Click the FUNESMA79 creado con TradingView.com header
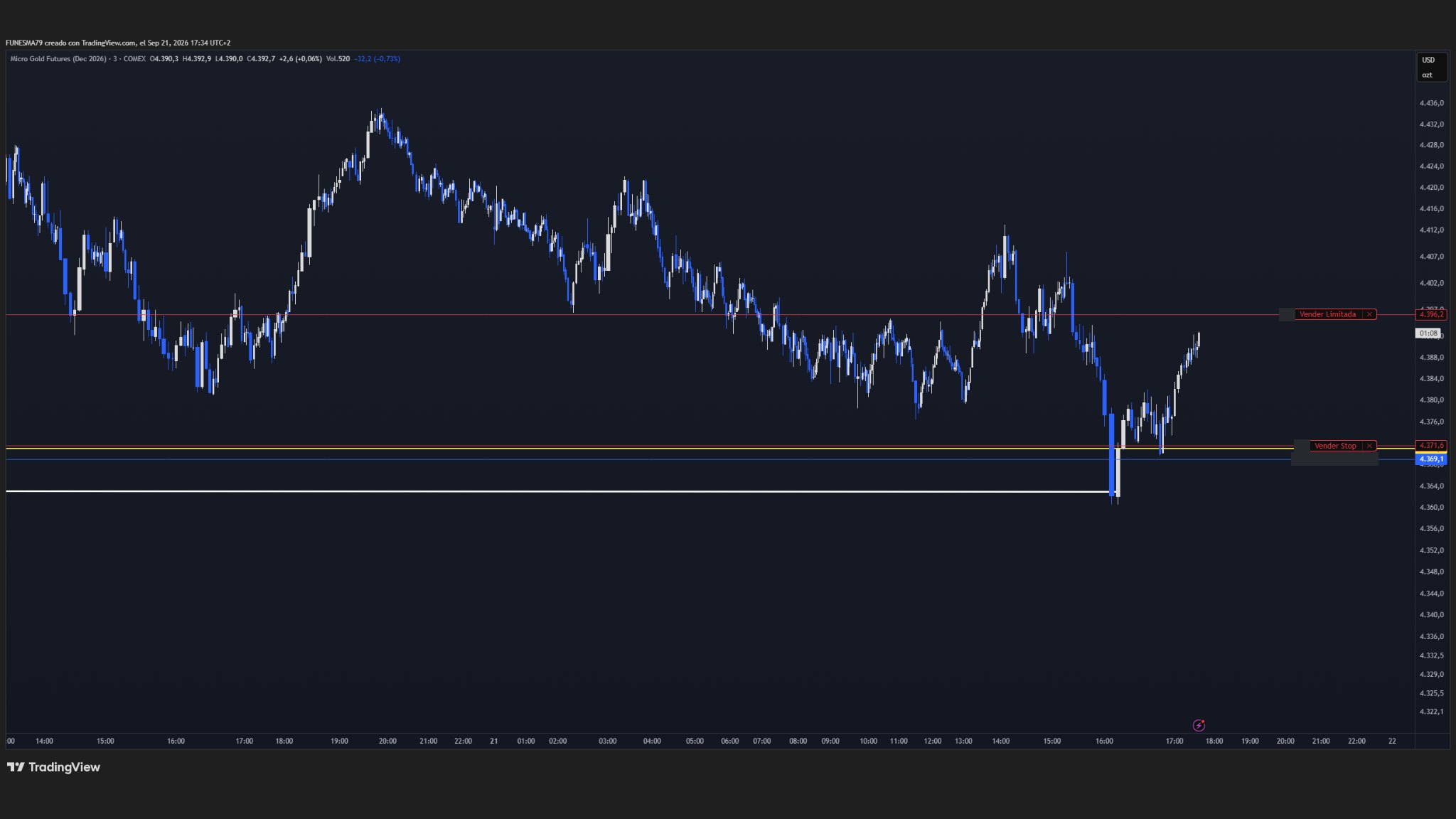The width and height of the screenshot is (1456, 819). (118, 43)
